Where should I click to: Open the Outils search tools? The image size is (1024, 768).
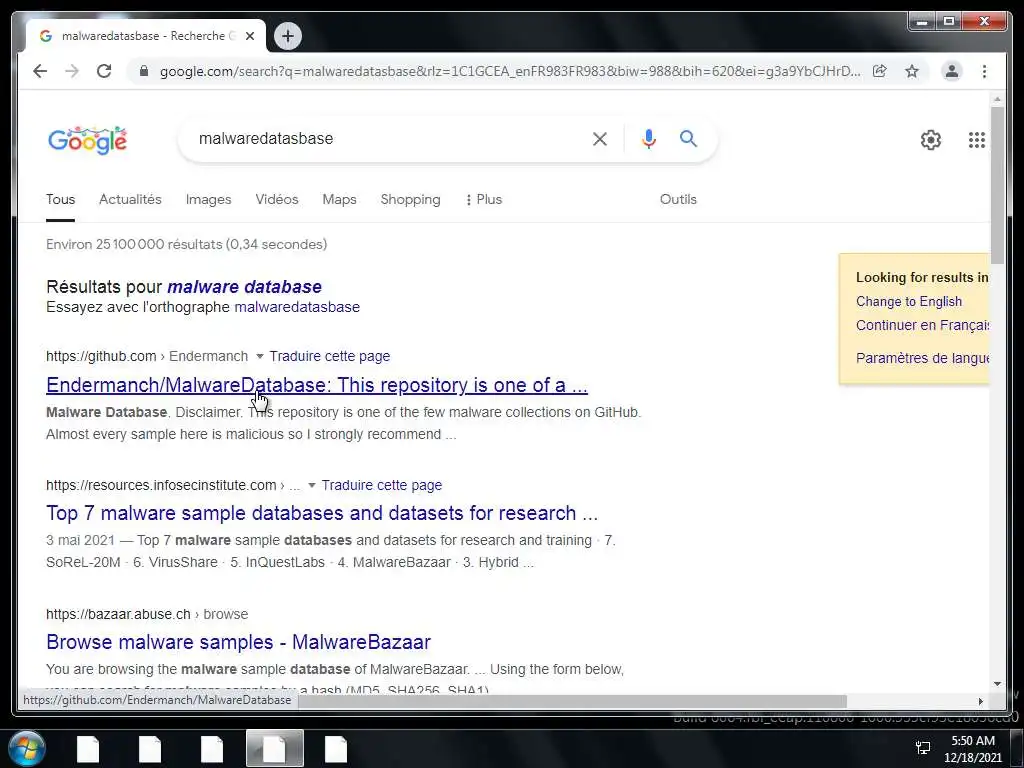678,199
